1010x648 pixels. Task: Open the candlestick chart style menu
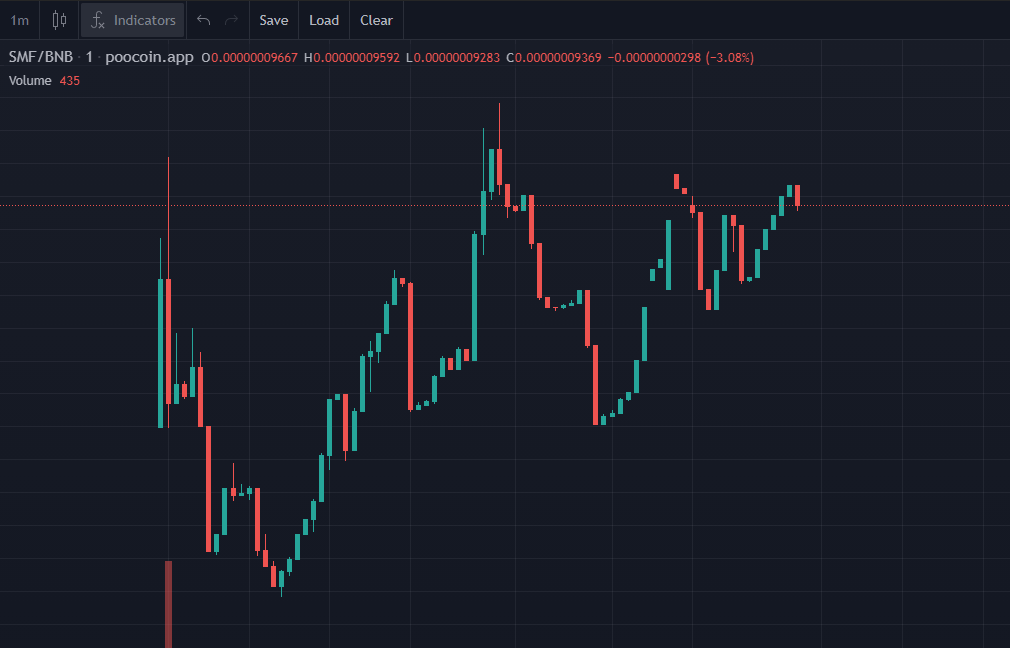(x=59, y=20)
